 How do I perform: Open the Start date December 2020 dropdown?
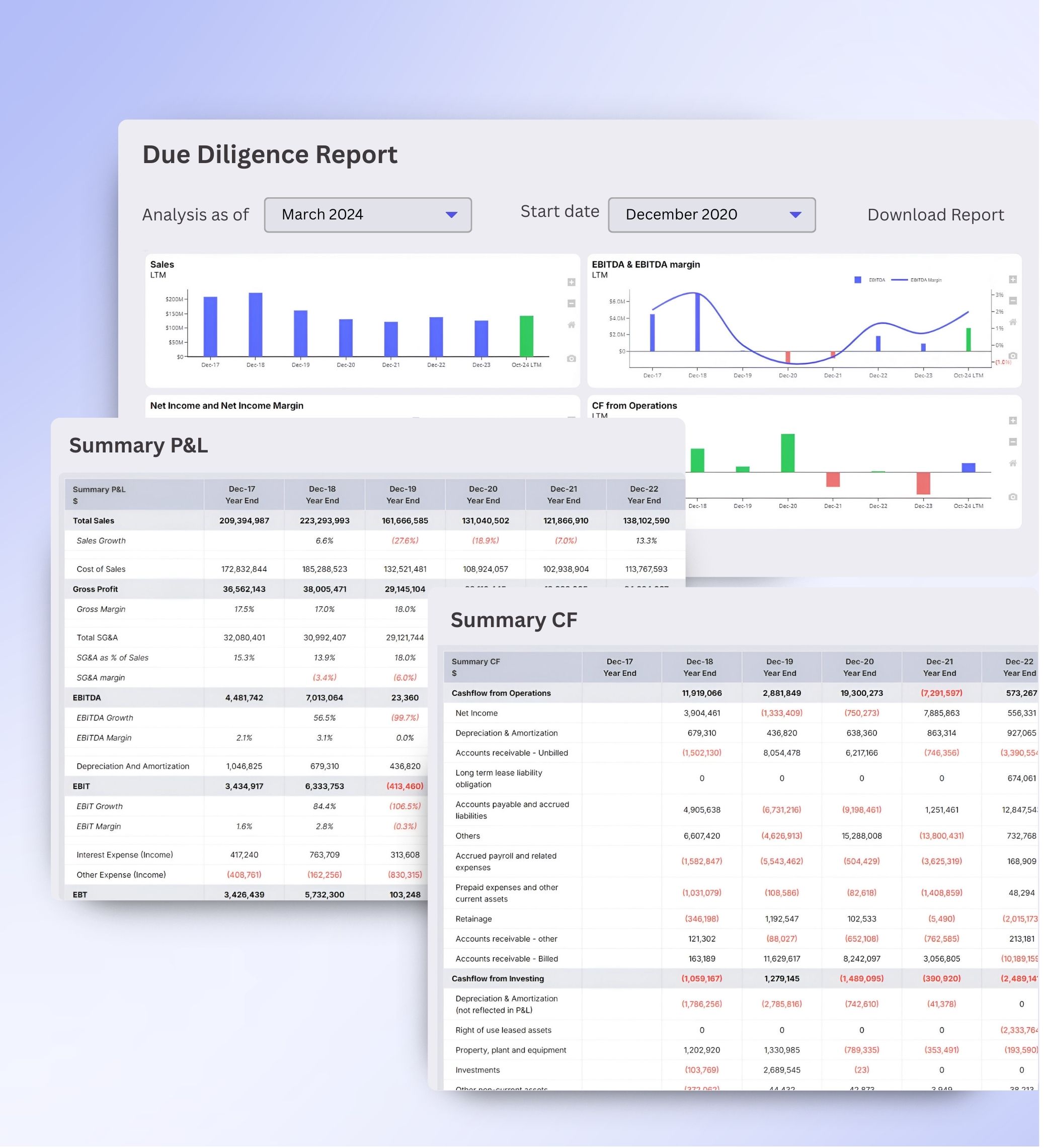(711, 215)
